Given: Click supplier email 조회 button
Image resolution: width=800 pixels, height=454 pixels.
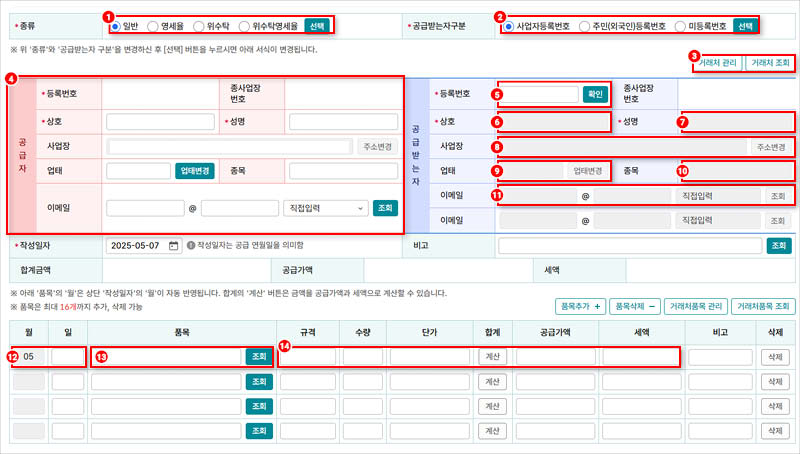Looking at the screenshot, I should tap(385, 208).
